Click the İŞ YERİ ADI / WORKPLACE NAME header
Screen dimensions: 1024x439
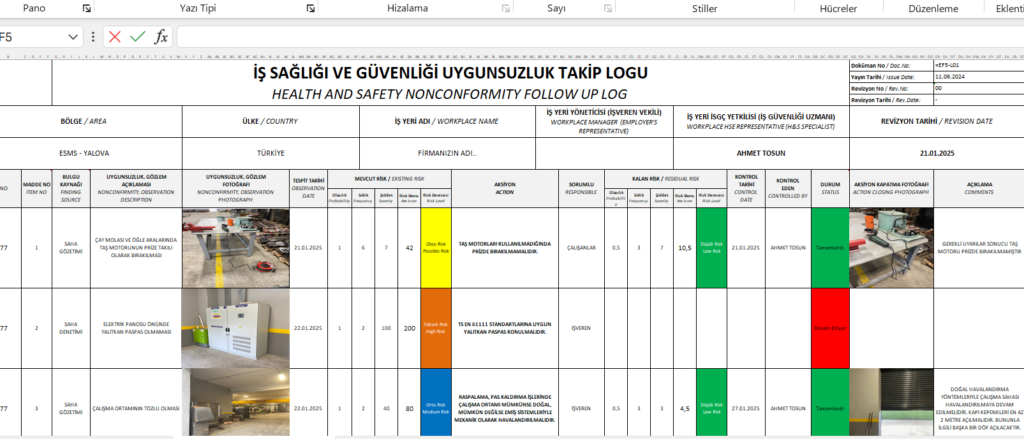(447, 122)
